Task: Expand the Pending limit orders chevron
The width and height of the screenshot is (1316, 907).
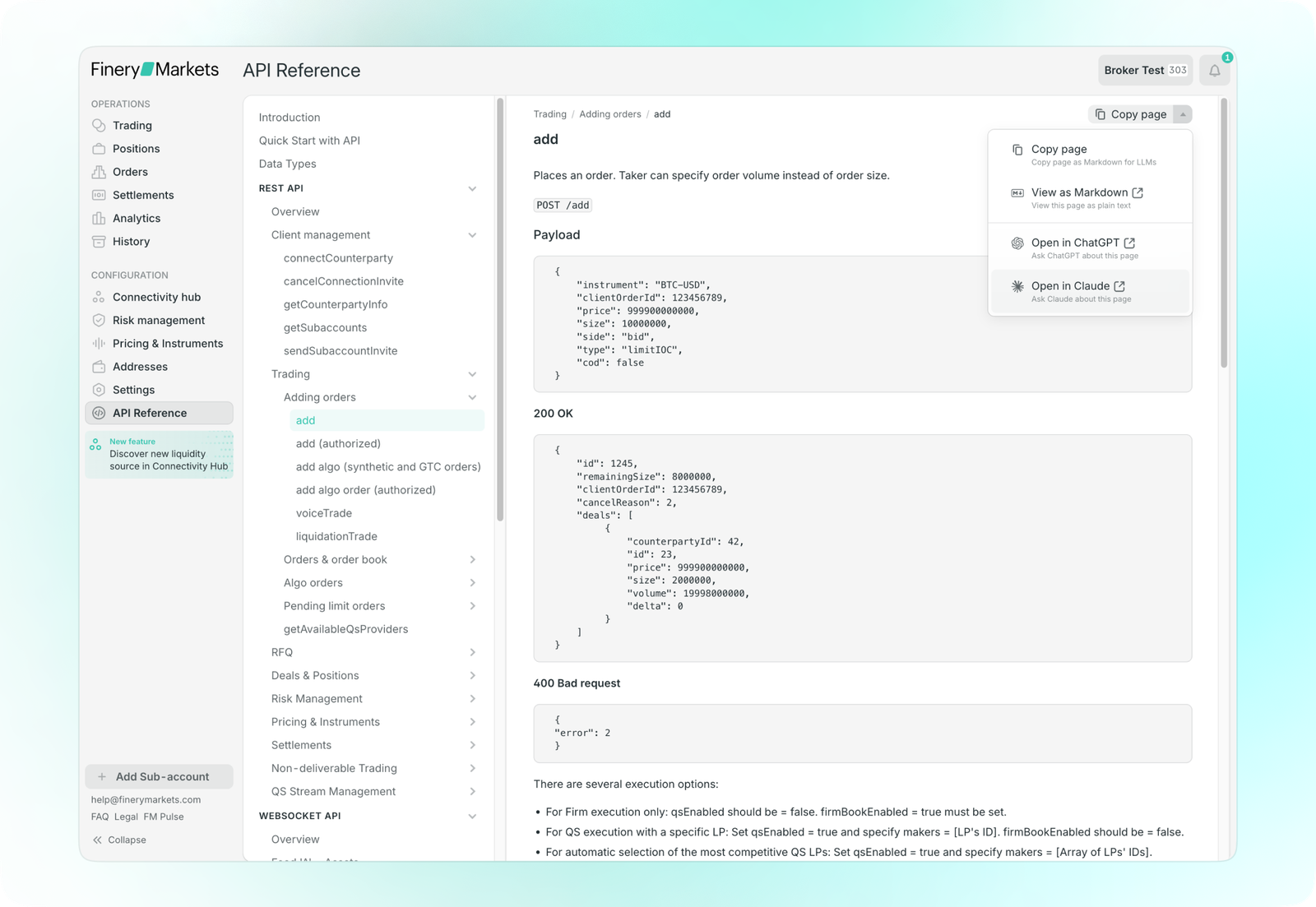Action: pyautogui.click(x=472, y=606)
